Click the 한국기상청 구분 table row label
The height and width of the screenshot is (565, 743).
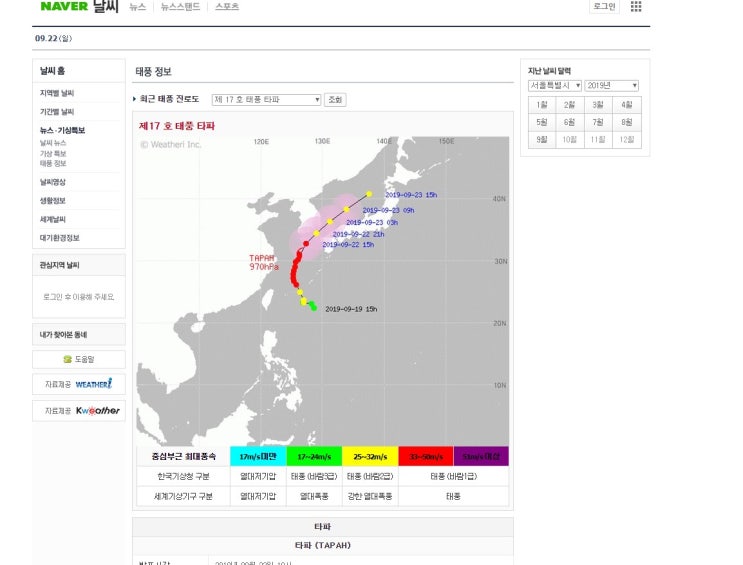[183, 476]
